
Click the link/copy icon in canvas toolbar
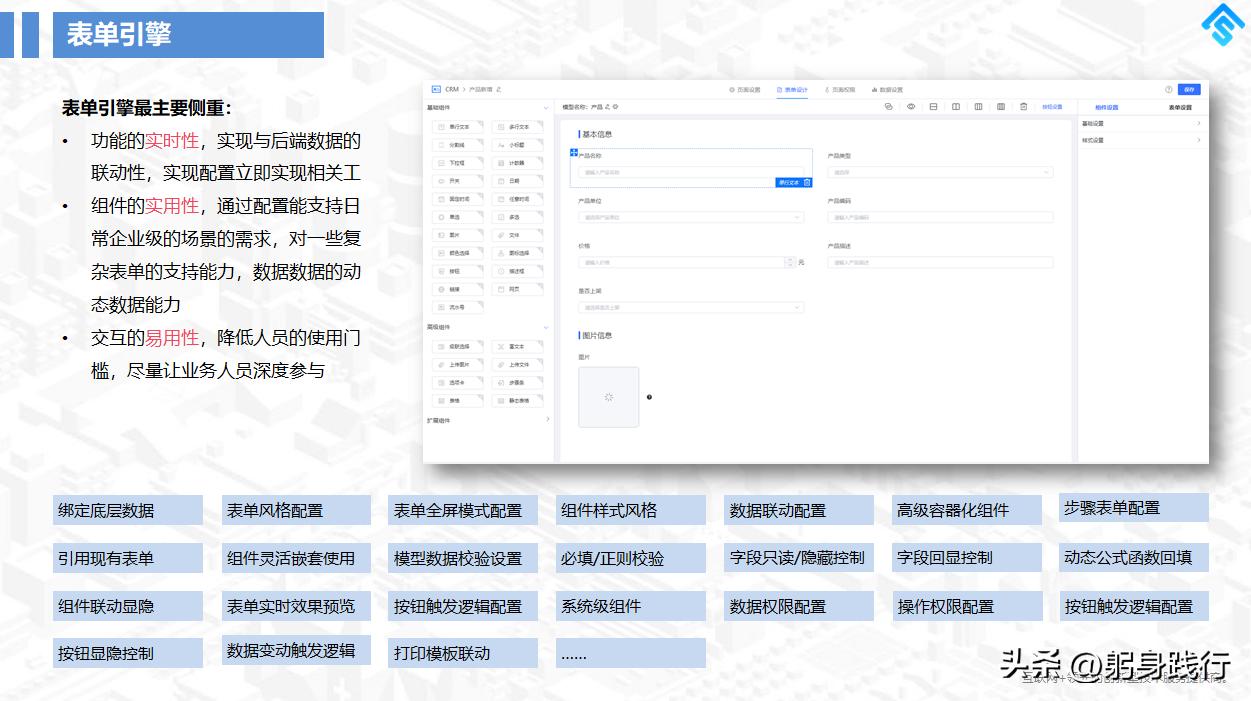click(889, 107)
